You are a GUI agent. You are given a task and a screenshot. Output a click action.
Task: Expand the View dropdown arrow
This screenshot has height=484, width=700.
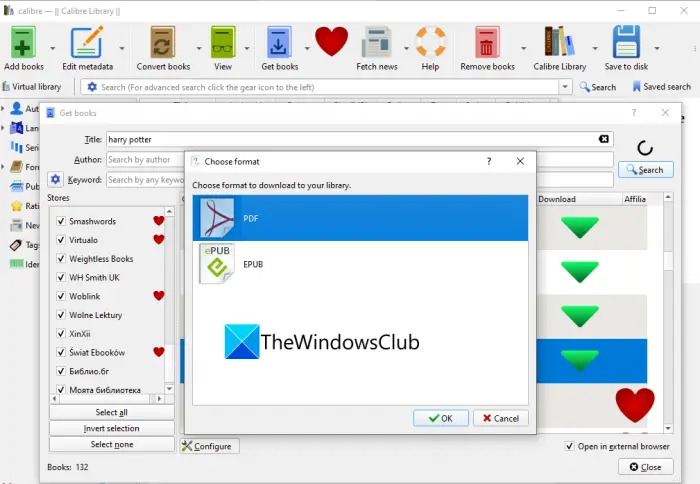(246, 48)
